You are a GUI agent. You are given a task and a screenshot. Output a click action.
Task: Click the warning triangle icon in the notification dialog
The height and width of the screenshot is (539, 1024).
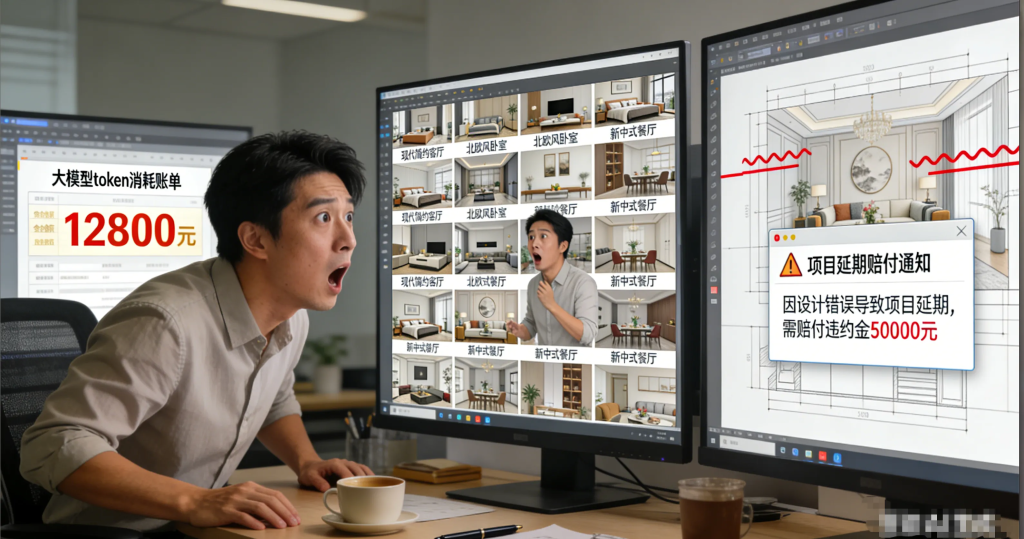click(x=790, y=264)
